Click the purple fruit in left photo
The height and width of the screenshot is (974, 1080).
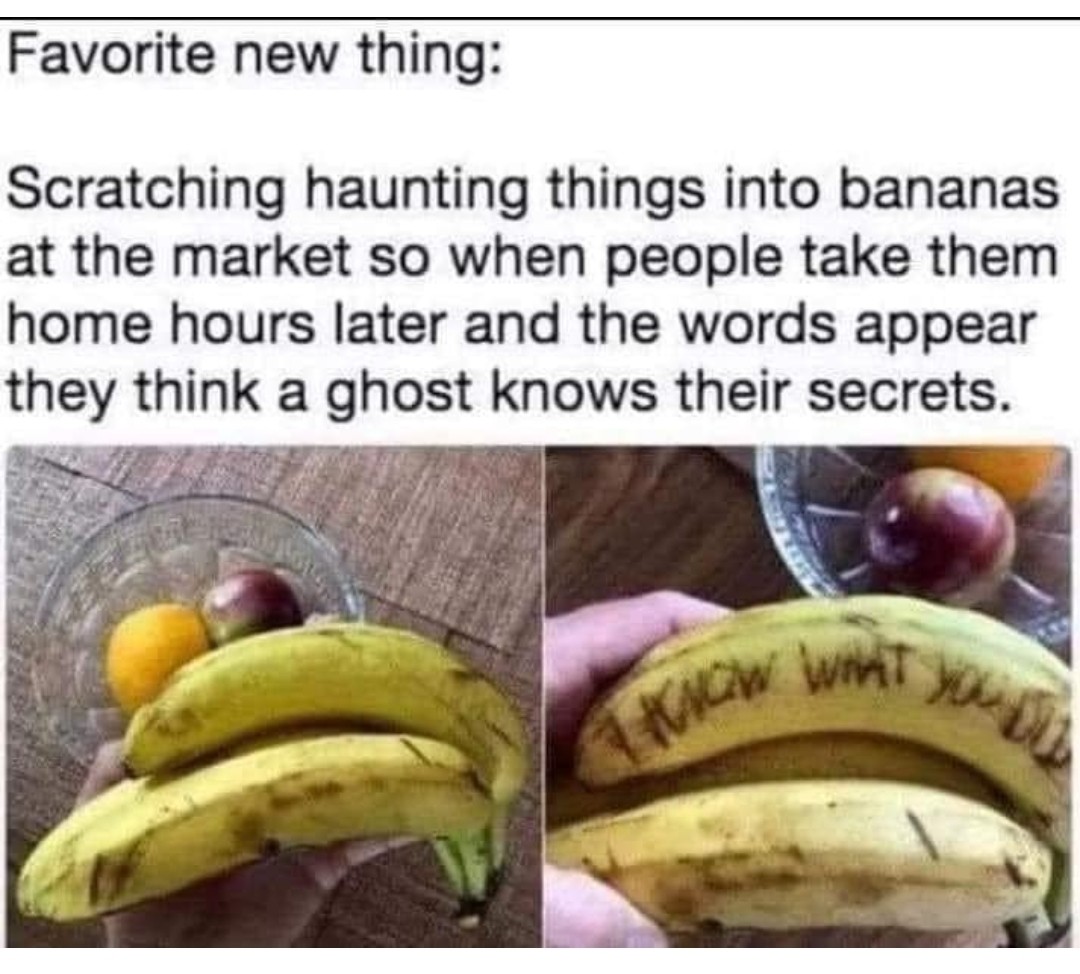[x=251, y=604]
